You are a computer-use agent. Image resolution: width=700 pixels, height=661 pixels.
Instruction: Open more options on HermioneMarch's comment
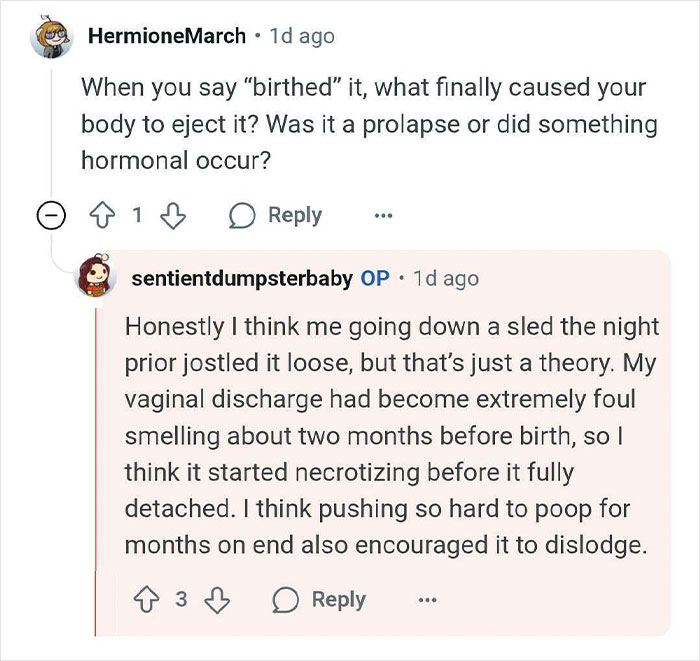point(383,215)
